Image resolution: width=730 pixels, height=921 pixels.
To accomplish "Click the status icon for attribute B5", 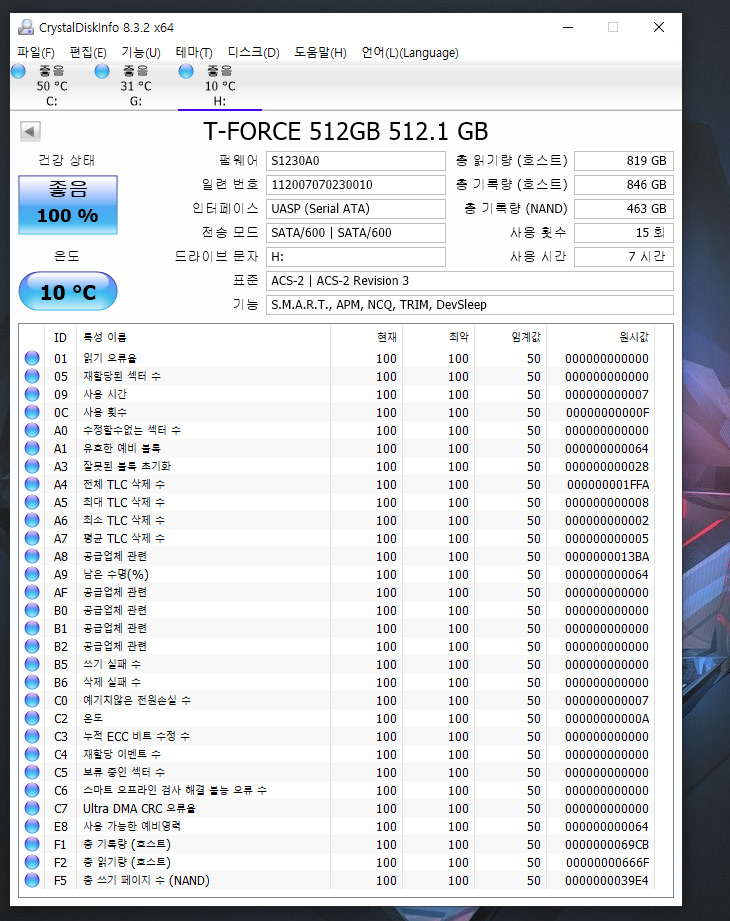I will [x=32, y=664].
